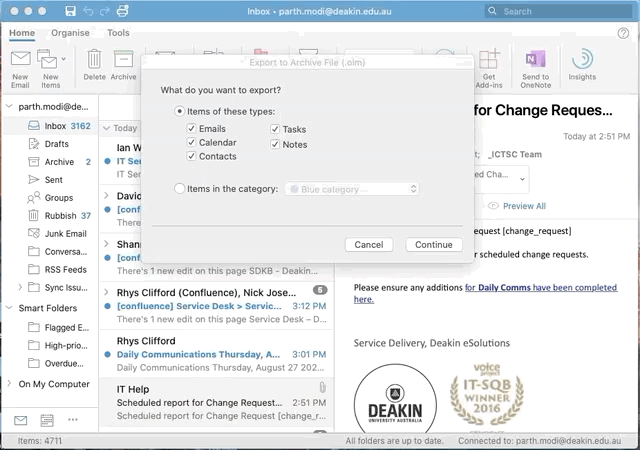Collapse the Smart Folders section
The height and width of the screenshot is (450, 640).
[9, 308]
